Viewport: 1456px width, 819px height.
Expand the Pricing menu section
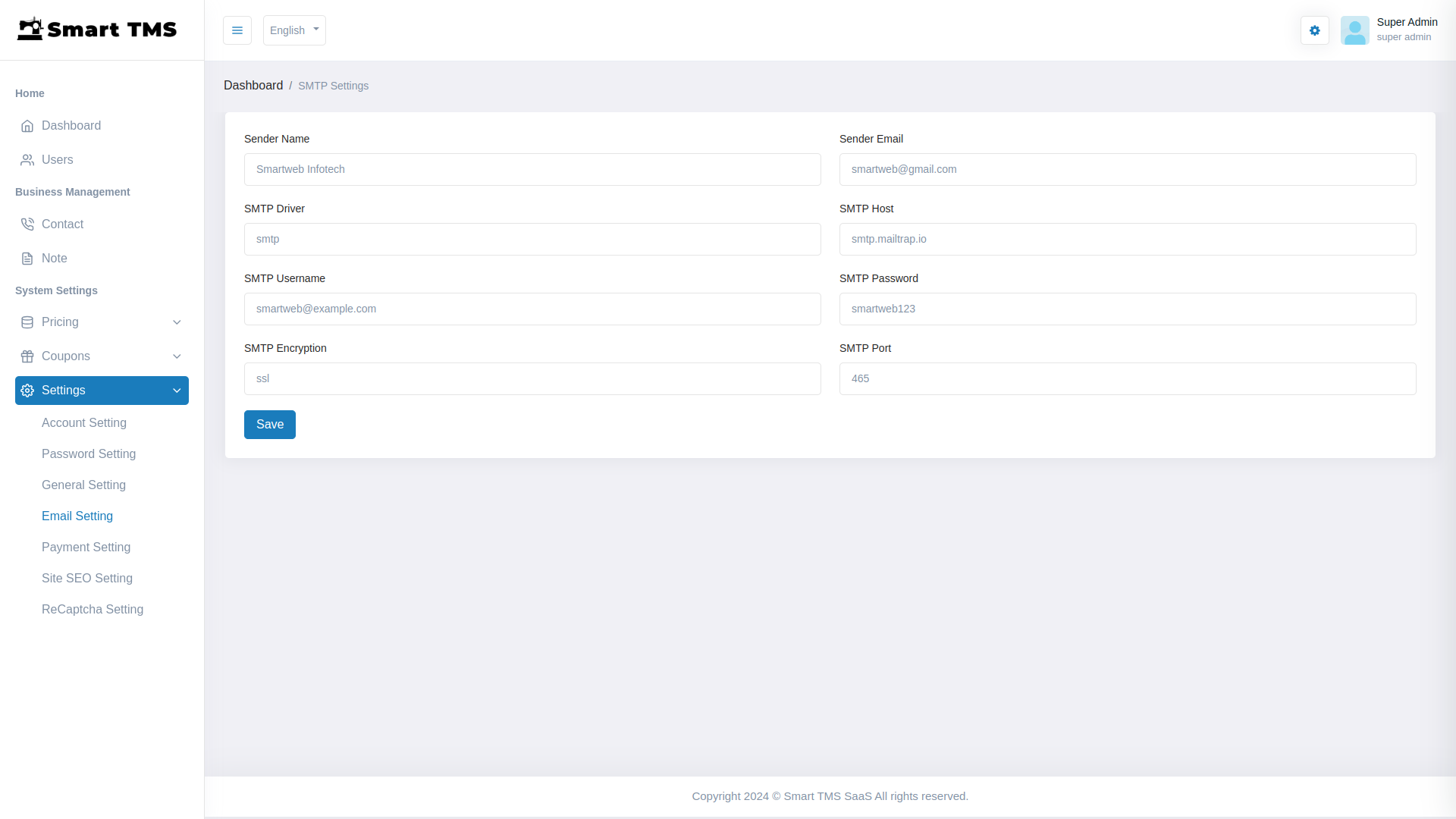coord(177,322)
